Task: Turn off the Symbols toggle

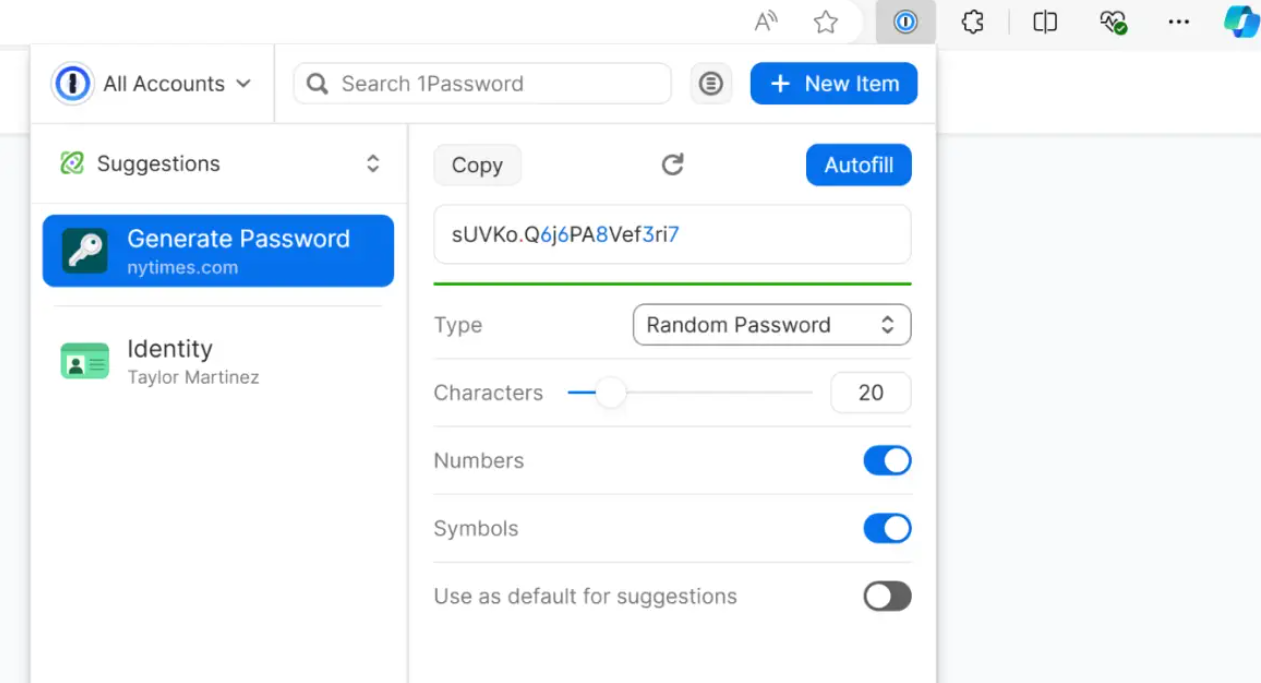Action: pyautogui.click(x=887, y=528)
